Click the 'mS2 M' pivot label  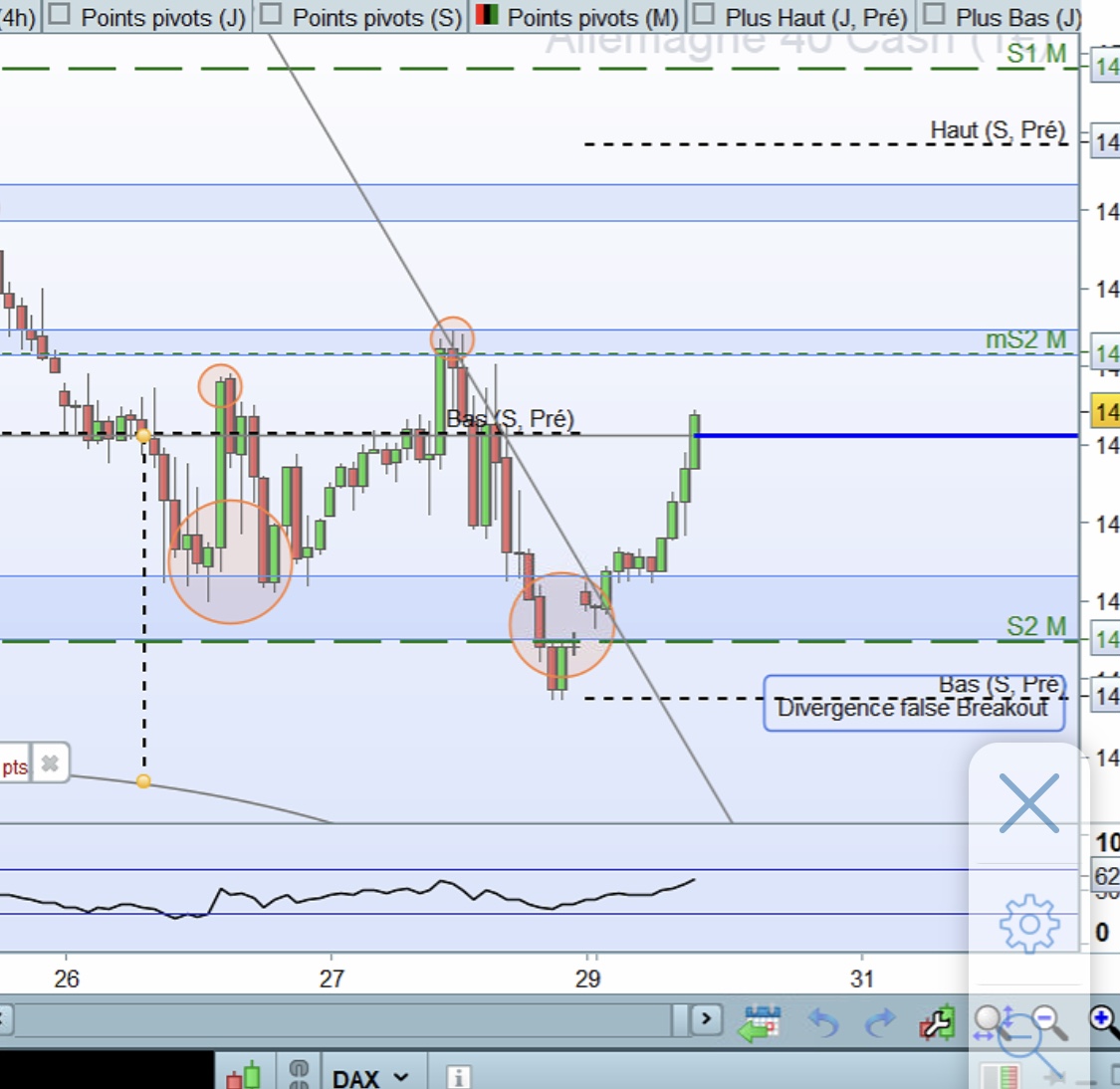pos(1025,339)
